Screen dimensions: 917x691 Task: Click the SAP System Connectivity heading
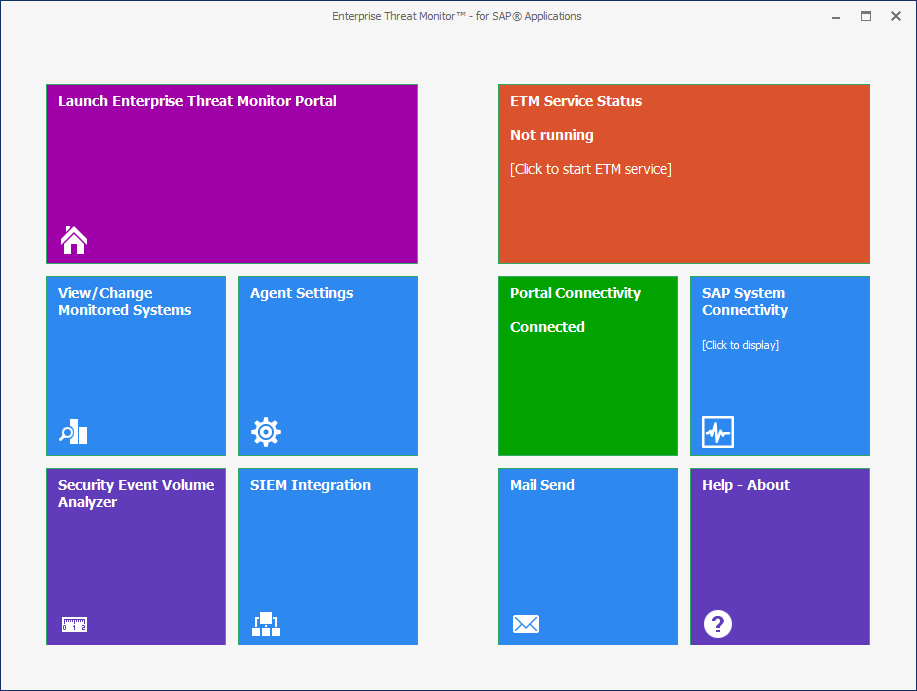[745, 301]
